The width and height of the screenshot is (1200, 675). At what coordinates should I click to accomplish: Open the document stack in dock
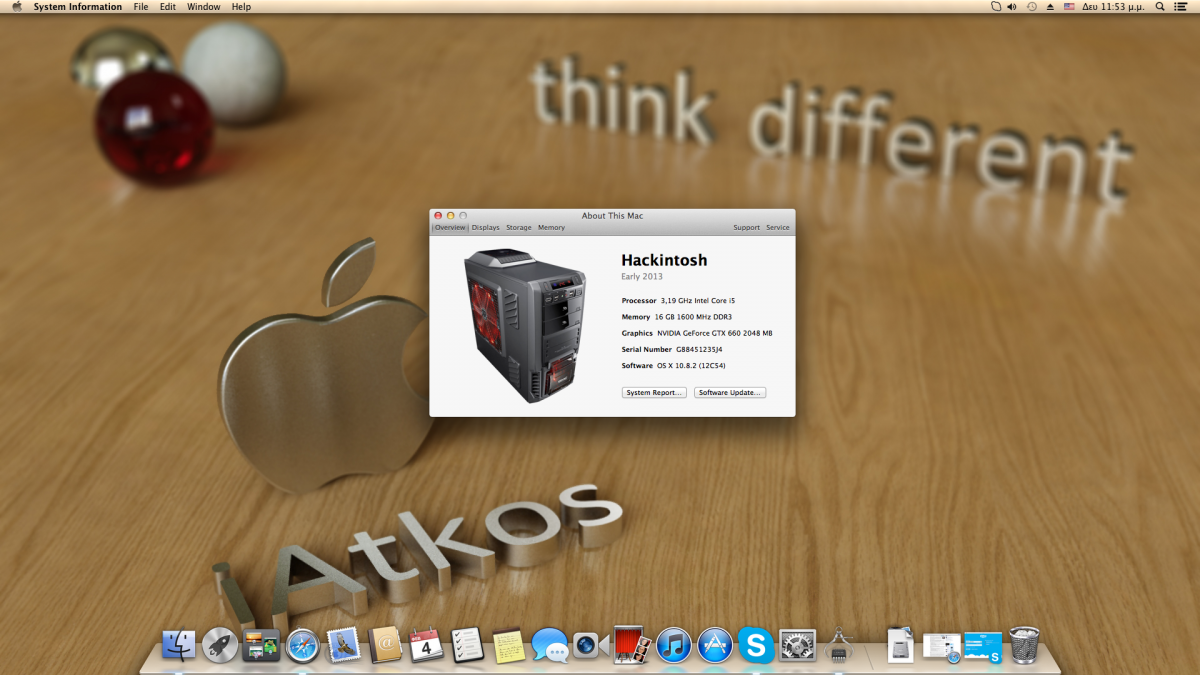point(901,645)
